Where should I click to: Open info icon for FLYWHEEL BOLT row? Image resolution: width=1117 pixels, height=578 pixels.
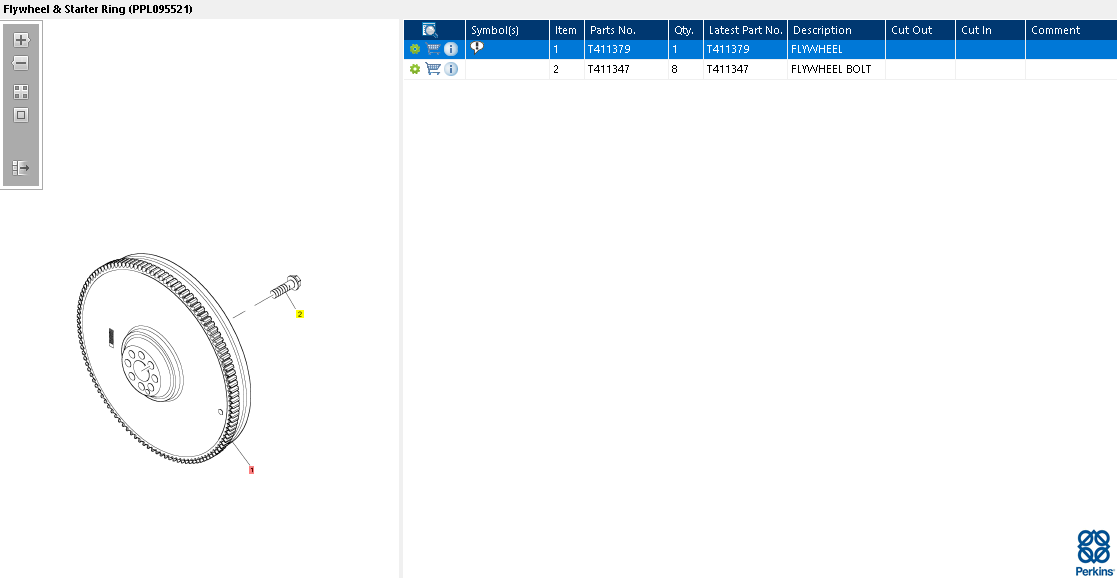[x=451, y=69]
